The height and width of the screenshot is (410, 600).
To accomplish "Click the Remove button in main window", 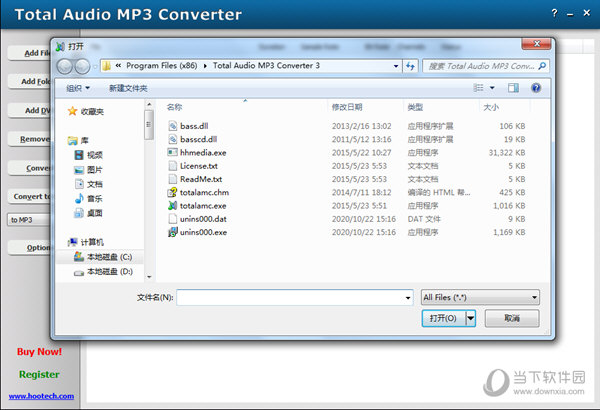I will 29,139.
